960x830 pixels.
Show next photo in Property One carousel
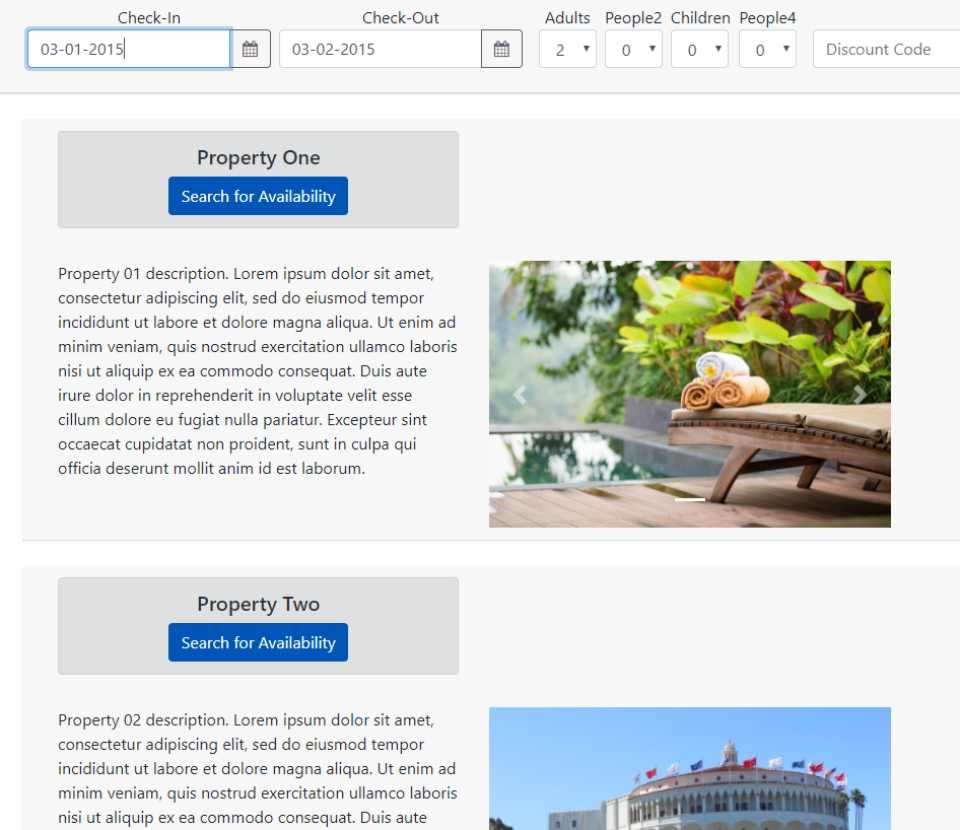(x=861, y=394)
